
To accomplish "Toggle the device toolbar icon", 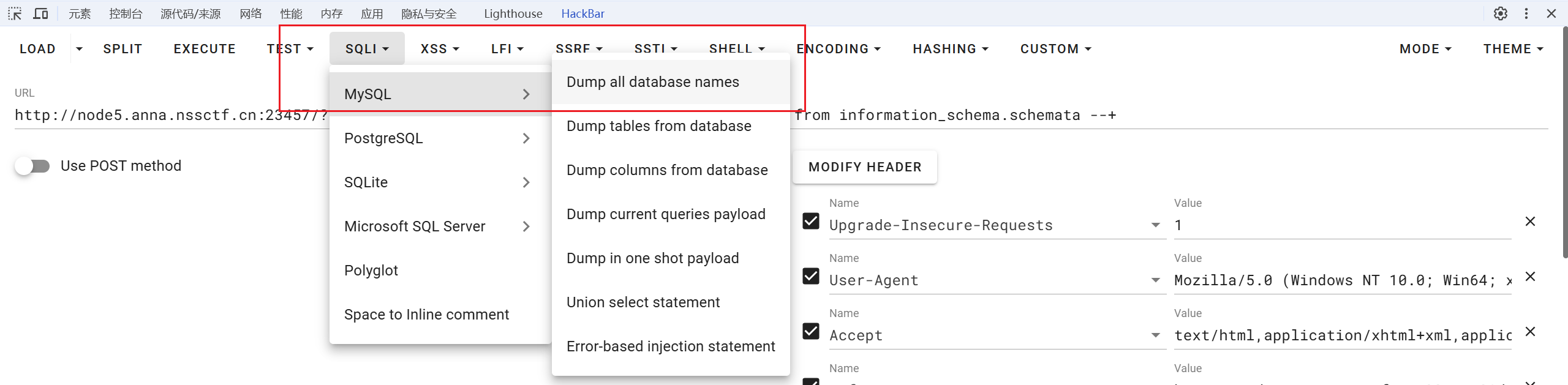I will 40,13.
